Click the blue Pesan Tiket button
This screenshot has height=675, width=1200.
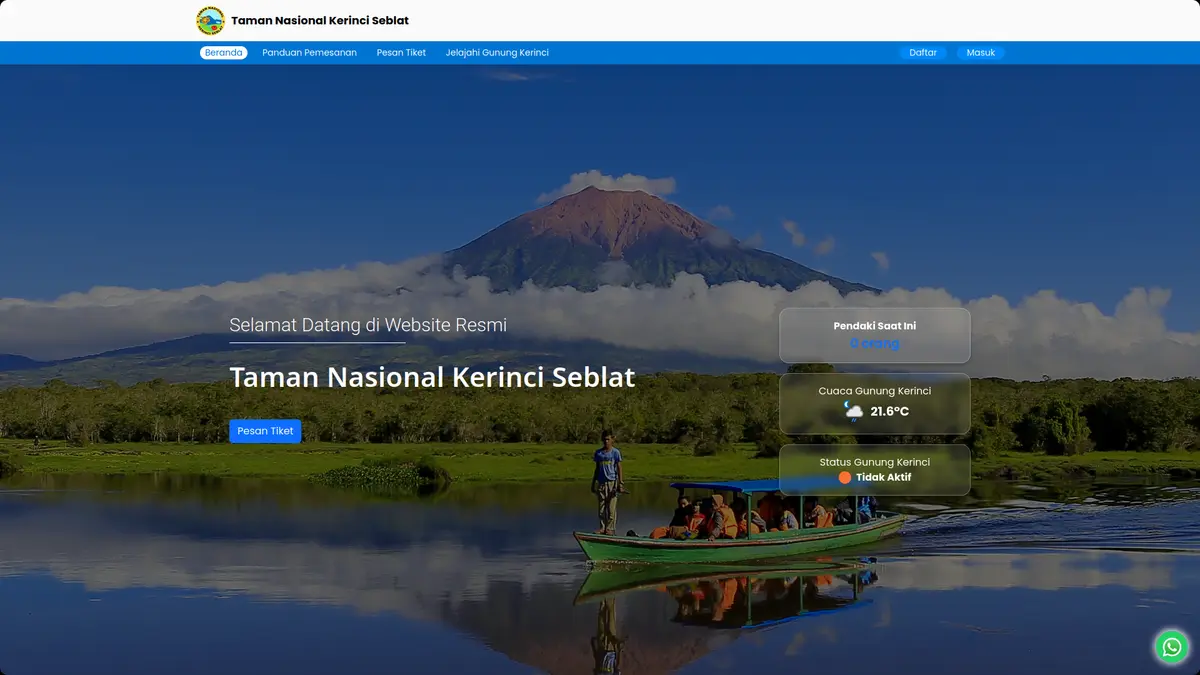(x=265, y=431)
